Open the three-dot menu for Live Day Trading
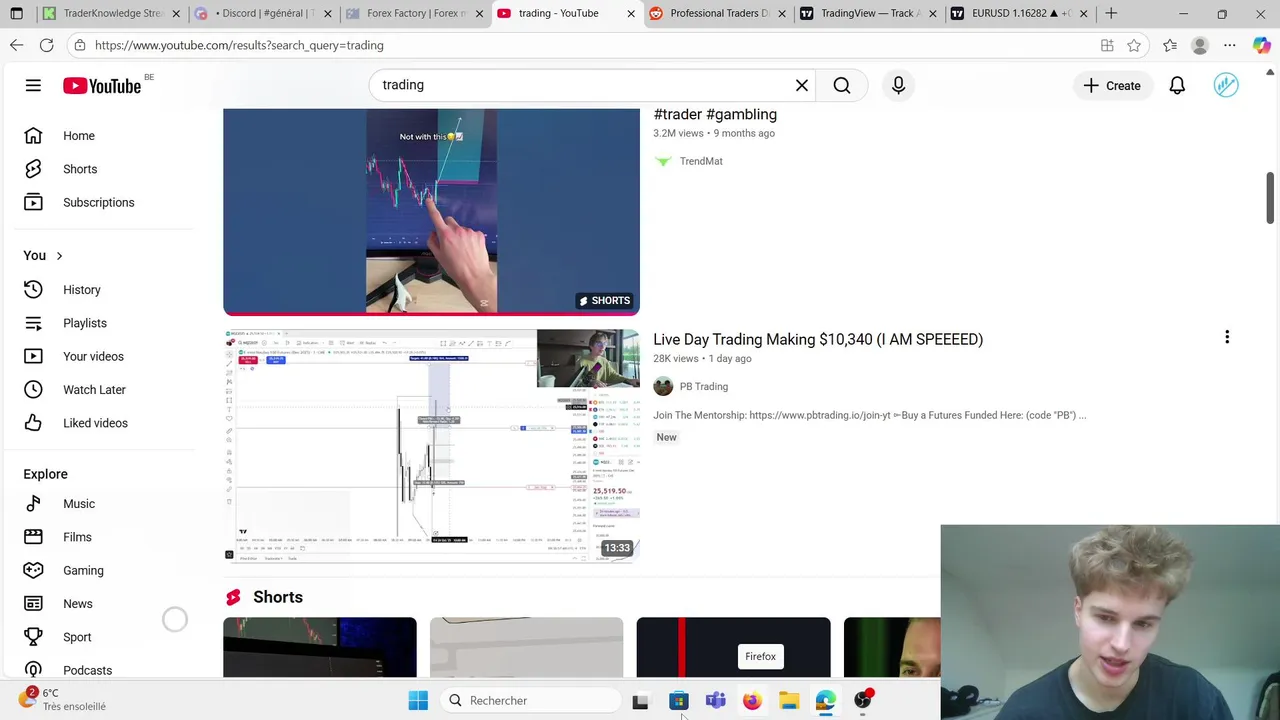Screen dimensions: 1280x720 click(1227, 337)
